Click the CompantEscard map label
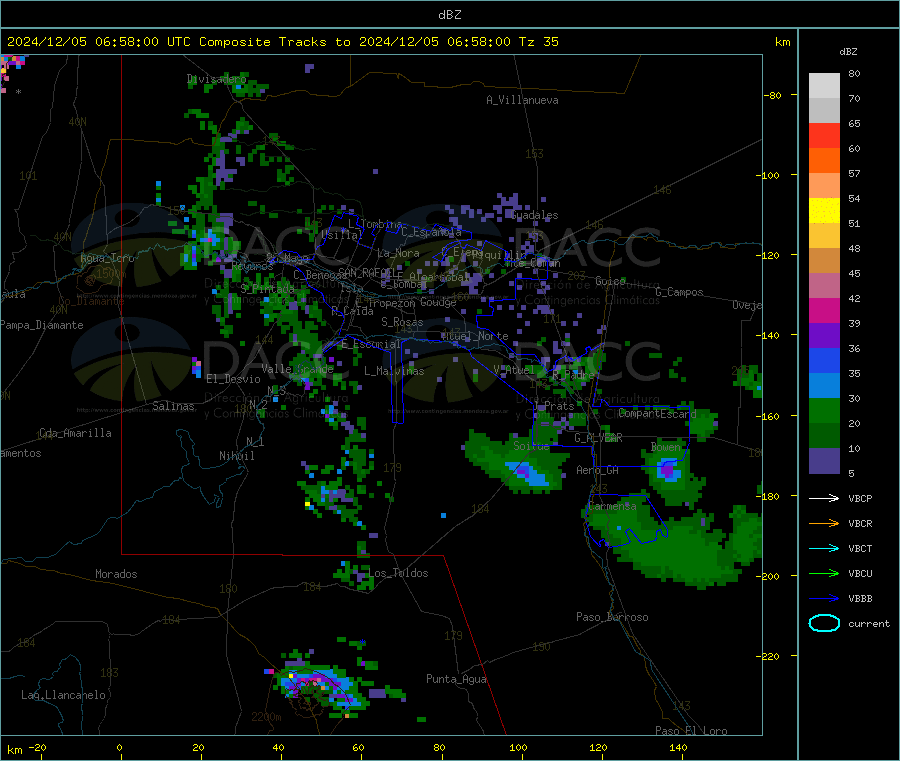This screenshot has width=900, height=761. click(657, 413)
